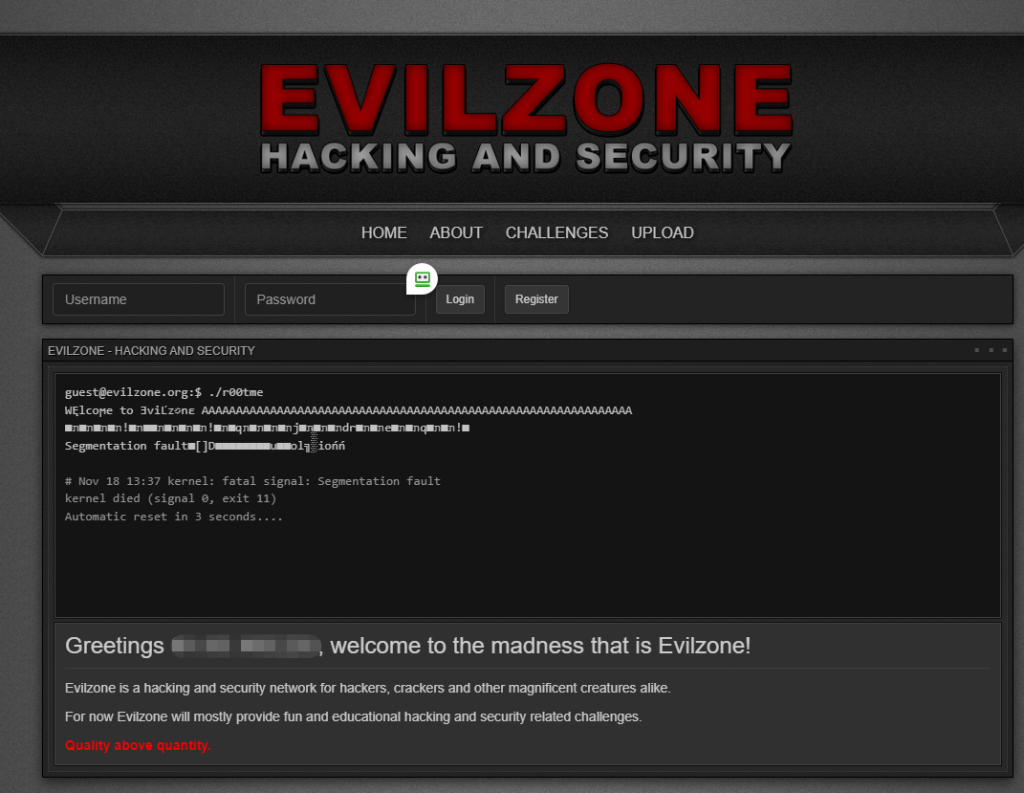Image resolution: width=1024 pixels, height=793 pixels.
Task: Click the leftmost dot in panel header
Action: (x=977, y=350)
